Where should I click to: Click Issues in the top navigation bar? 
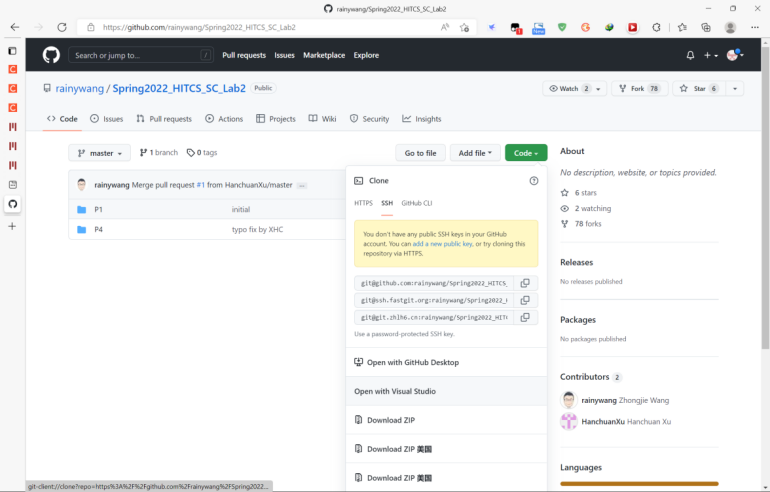[284, 55]
